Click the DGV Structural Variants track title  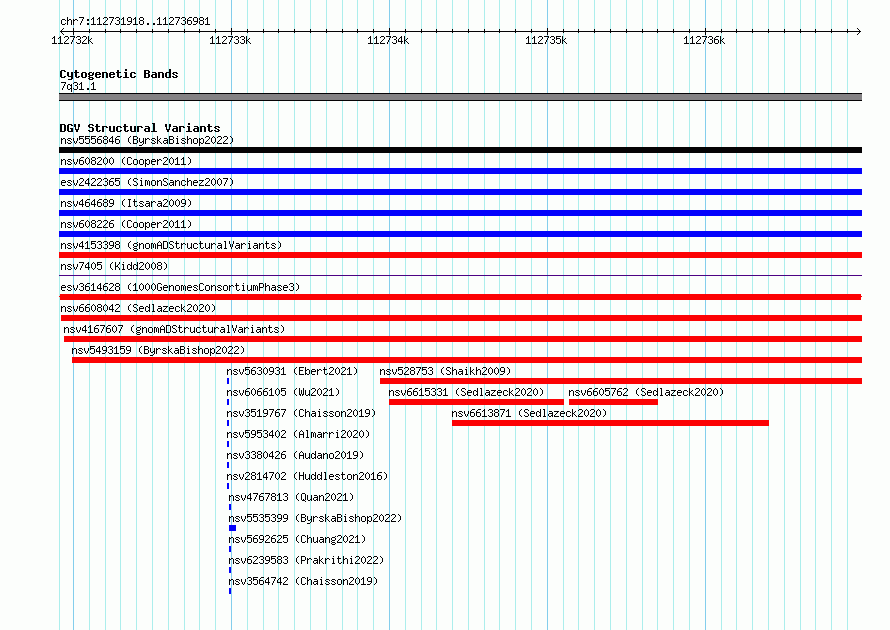[x=140, y=128]
